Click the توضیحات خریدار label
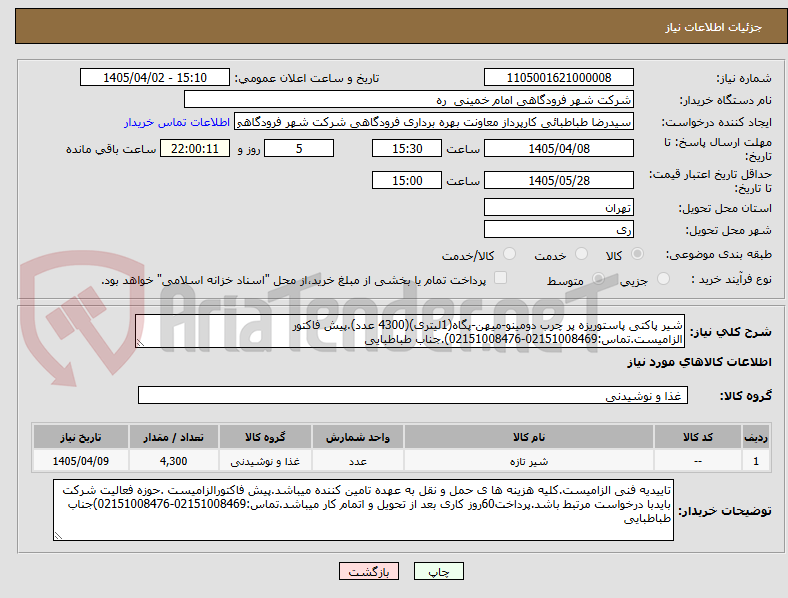 725,511
